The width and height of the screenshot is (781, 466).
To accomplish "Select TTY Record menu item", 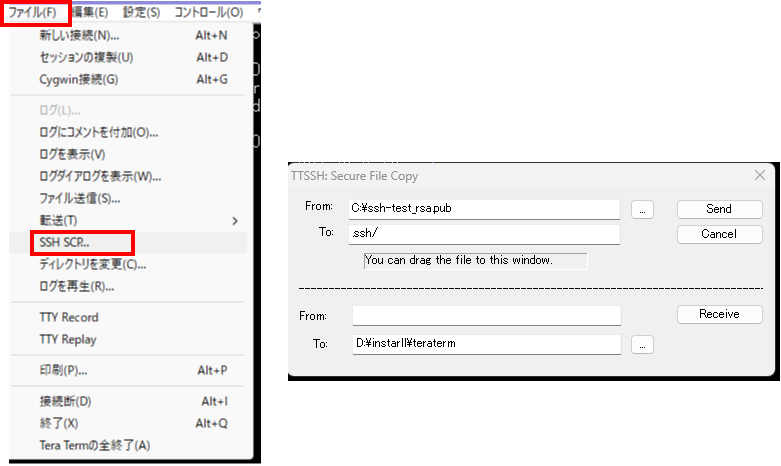I will click(69, 317).
